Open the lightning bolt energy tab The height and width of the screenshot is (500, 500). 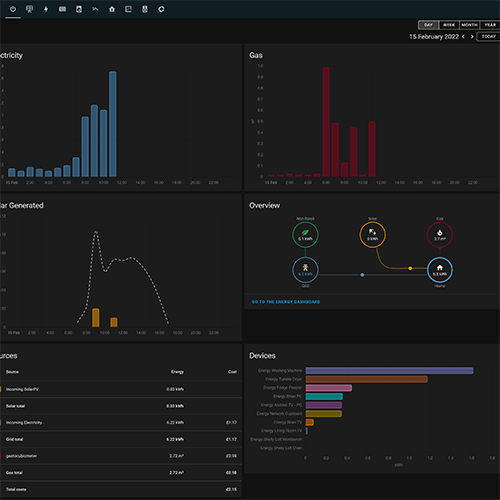pos(46,9)
